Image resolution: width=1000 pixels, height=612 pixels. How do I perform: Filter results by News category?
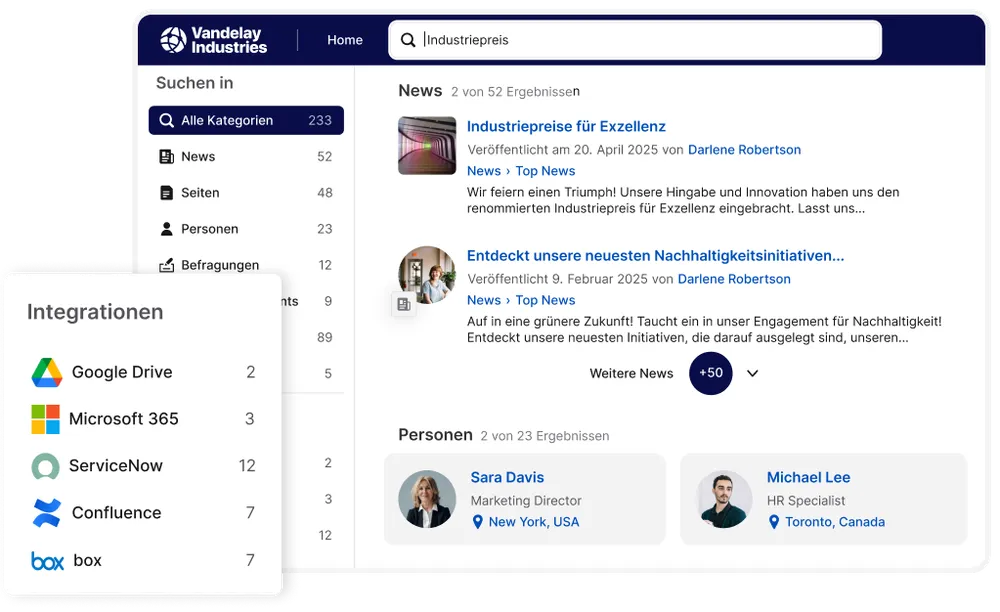246,157
